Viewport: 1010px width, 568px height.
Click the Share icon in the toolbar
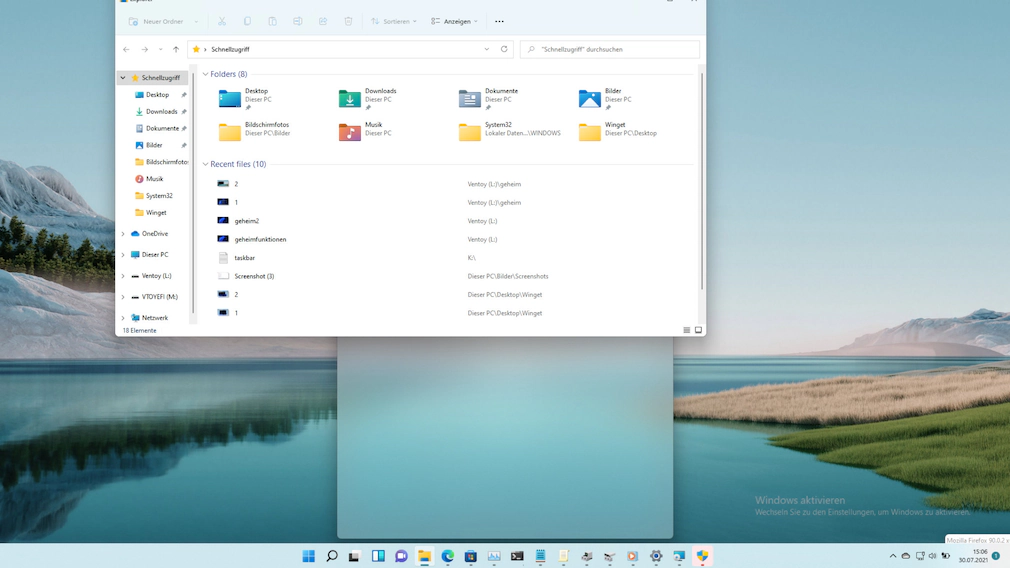(x=323, y=21)
